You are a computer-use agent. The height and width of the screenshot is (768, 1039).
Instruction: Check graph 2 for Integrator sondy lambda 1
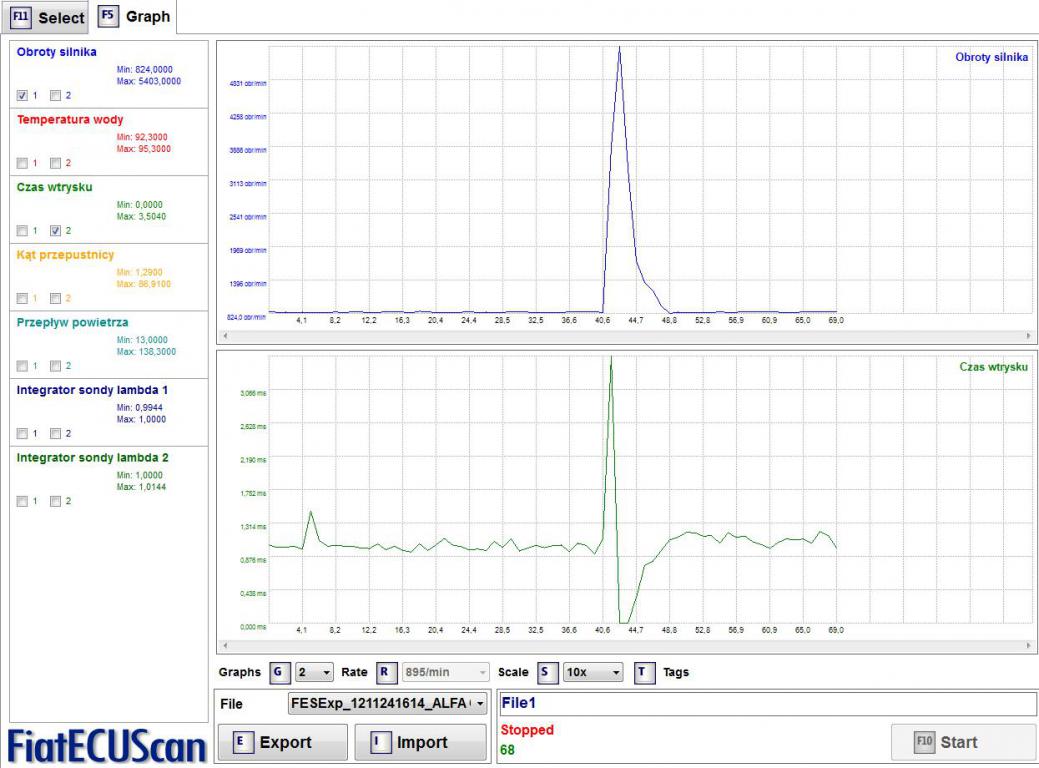(56, 433)
